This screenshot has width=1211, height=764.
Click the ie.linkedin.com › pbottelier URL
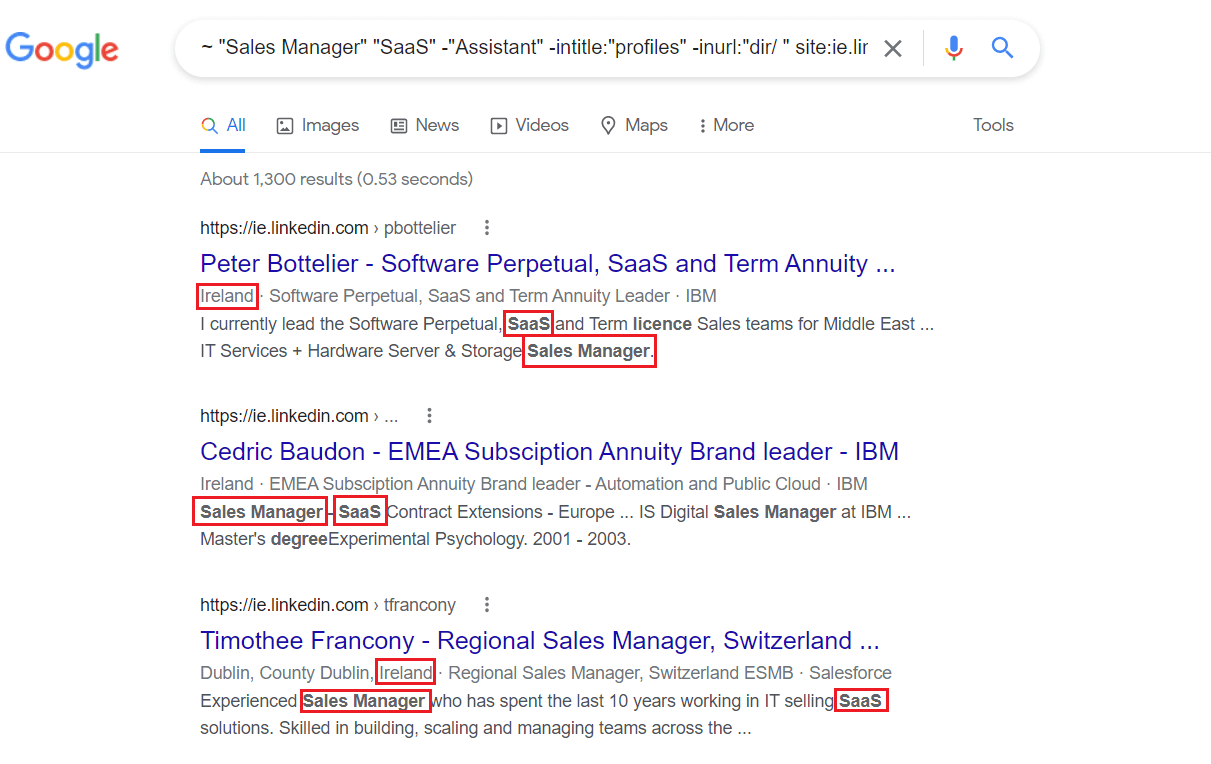pos(328,228)
